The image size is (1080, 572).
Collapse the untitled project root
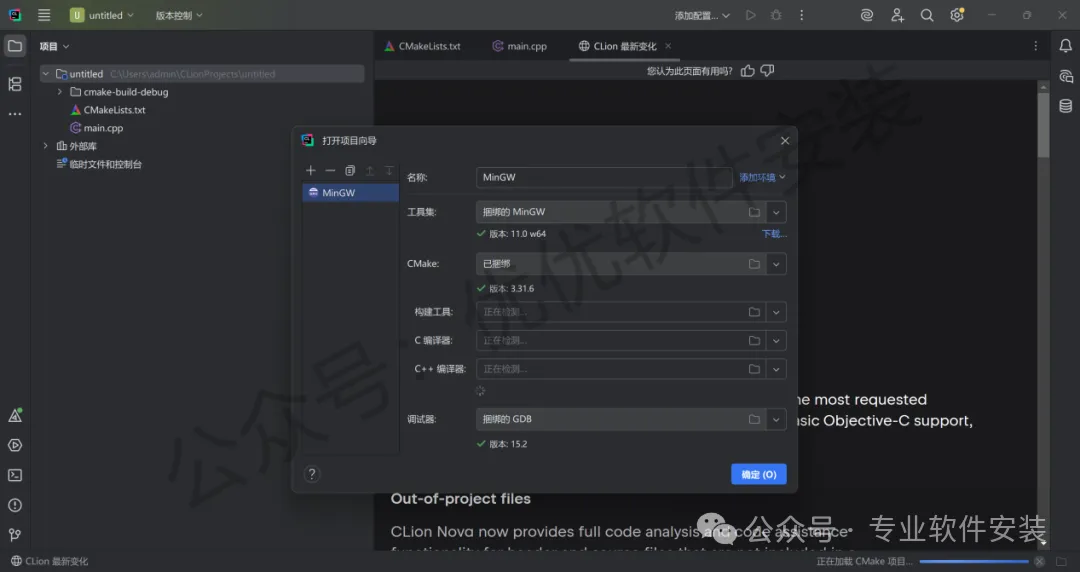(x=45, y=74)
